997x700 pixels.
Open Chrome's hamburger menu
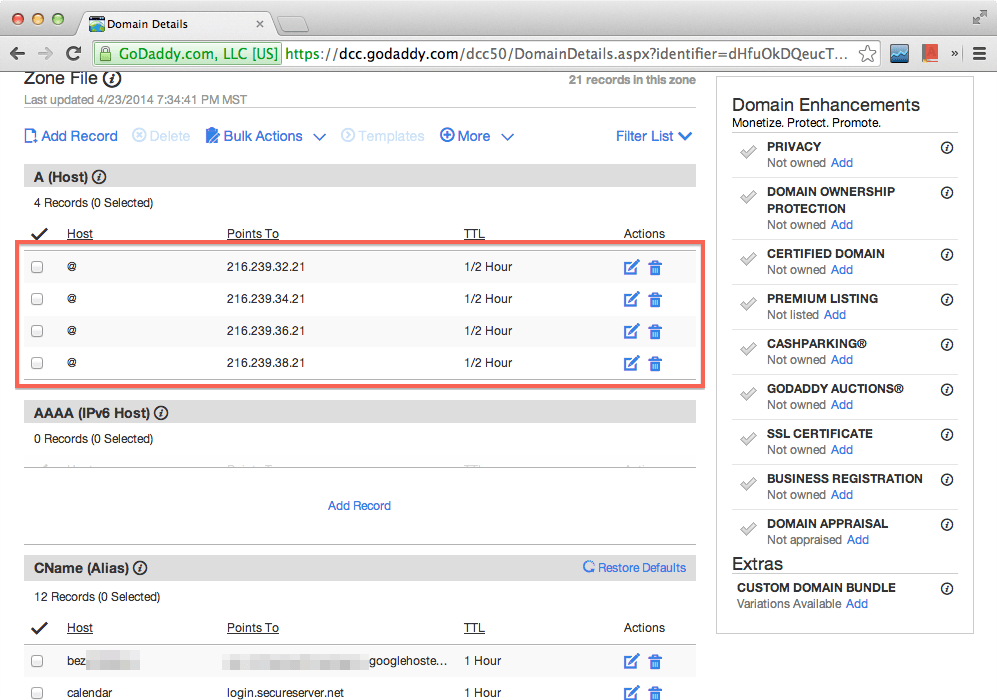979,53
